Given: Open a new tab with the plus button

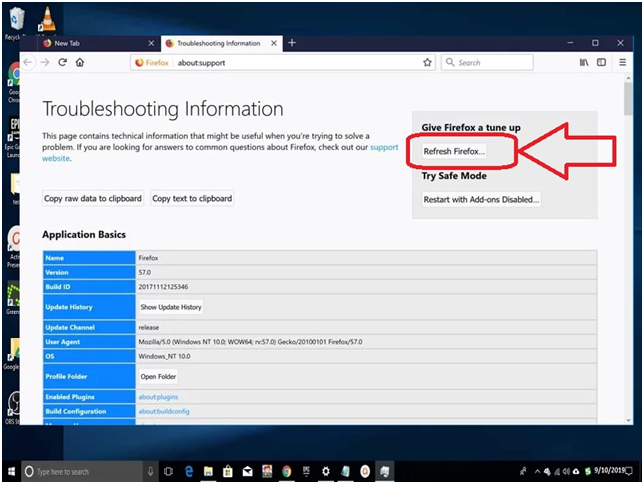Looking at the screenshot, I should click(x=292, y=43).
